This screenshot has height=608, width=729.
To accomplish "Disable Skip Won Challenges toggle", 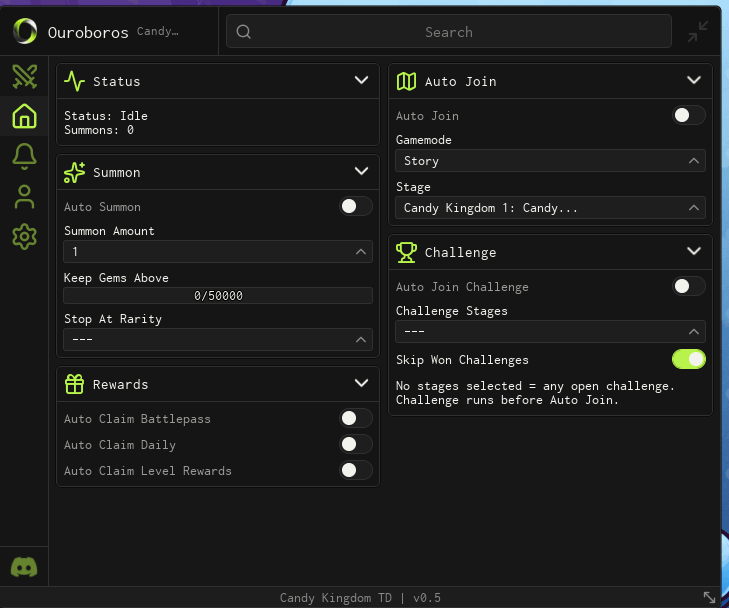I will tap(689, 359).
